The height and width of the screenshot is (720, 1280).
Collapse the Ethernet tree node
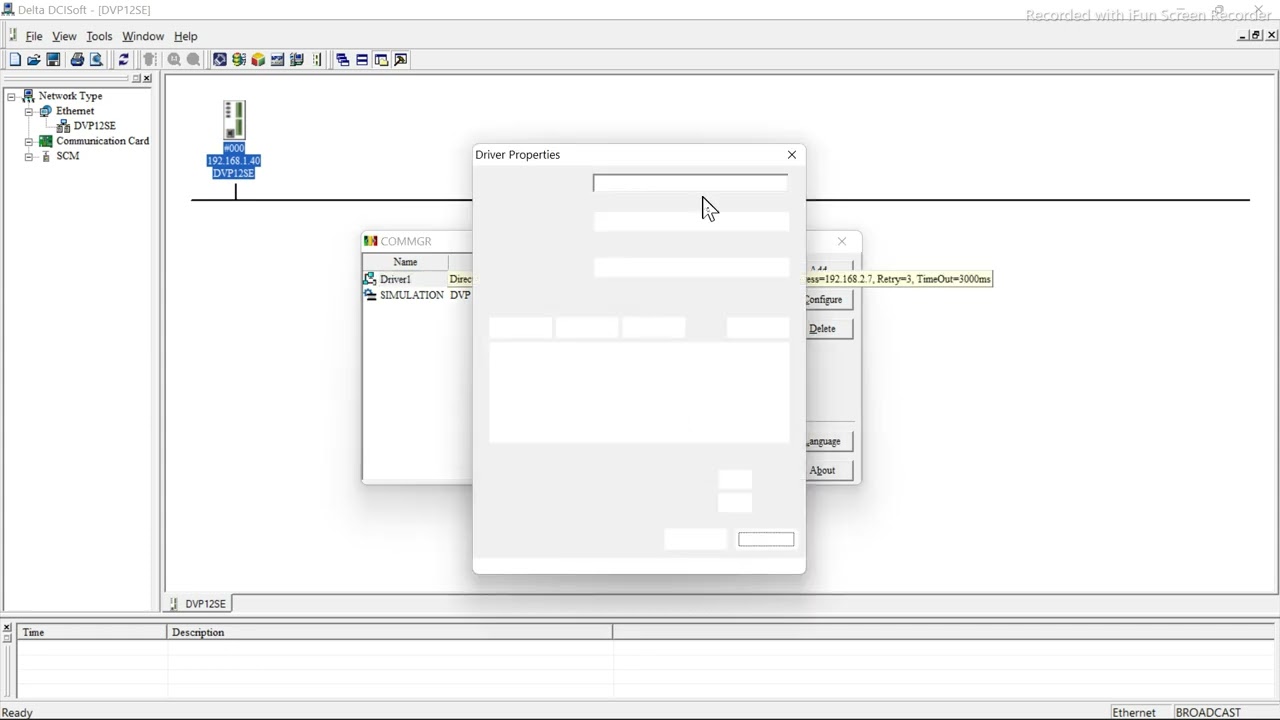pyautogui.click(x=29, y=111)
